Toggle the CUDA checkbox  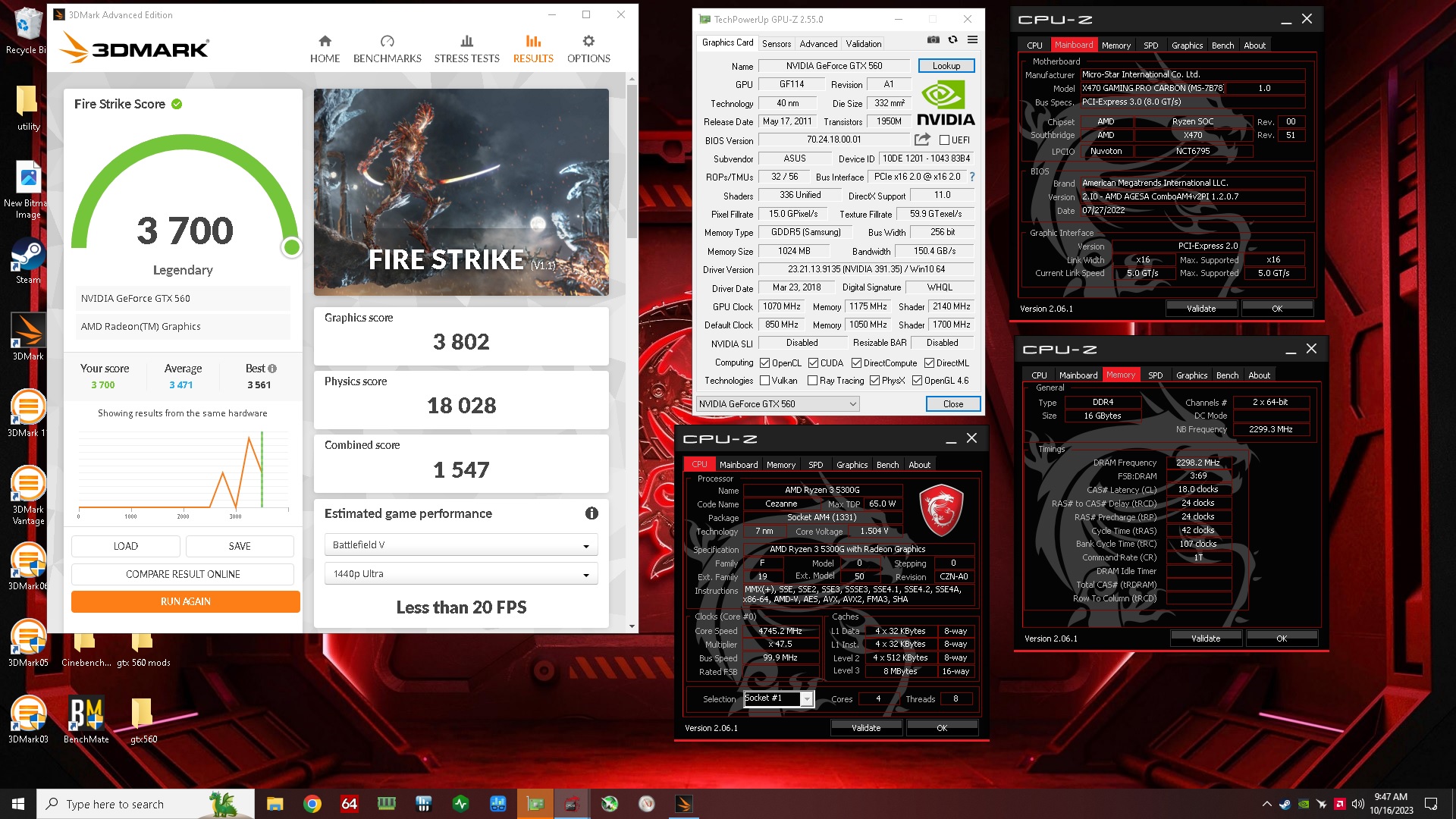pyautogui.click(x=813, y=363)
